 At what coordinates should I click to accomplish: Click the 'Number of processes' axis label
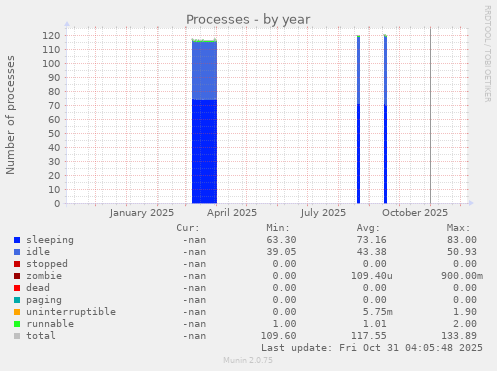pos(10,115)
